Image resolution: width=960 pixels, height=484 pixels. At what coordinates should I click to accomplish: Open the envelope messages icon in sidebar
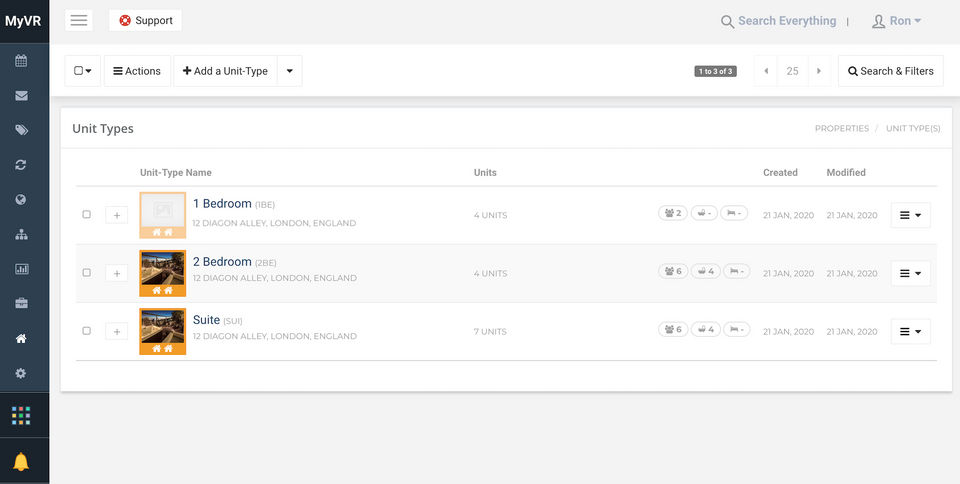[x=21, y=96]
